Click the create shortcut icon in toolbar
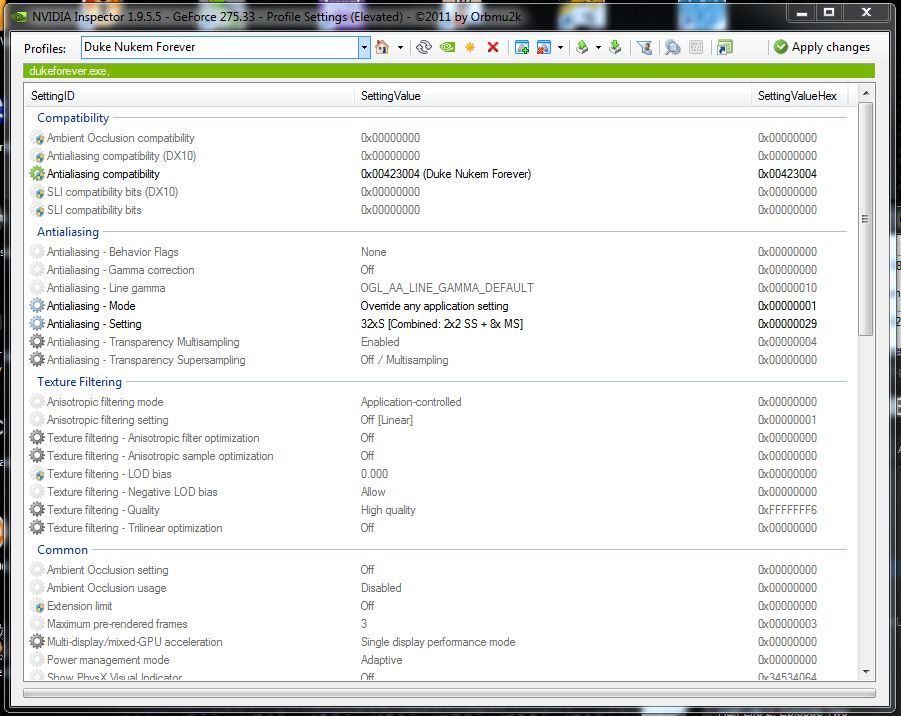 point(725,47)
